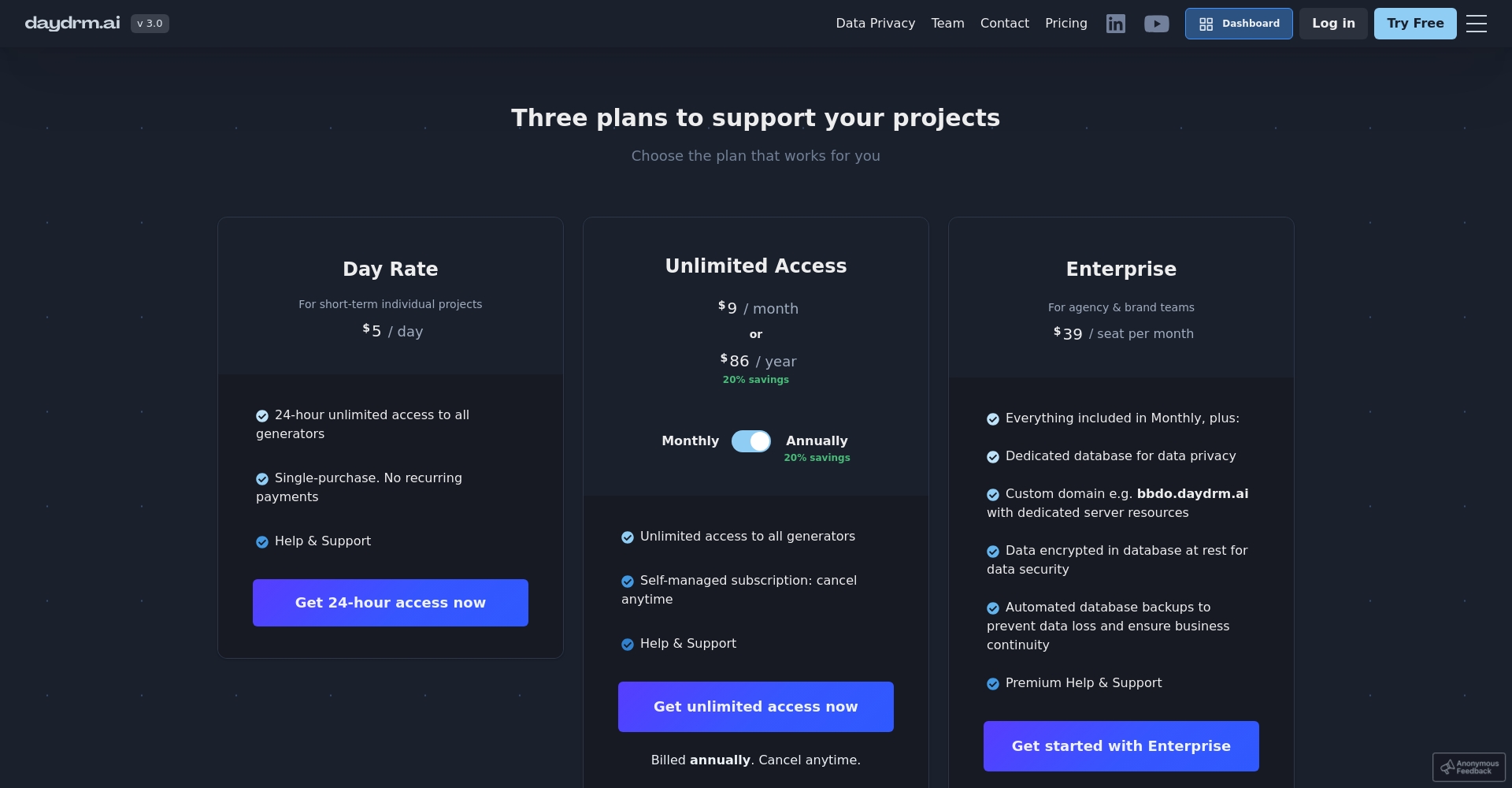Viewport: 1512px width, 788px height.
Task: Click checkmark icon next to Dedicated database
Action: (x=993, y=457)
